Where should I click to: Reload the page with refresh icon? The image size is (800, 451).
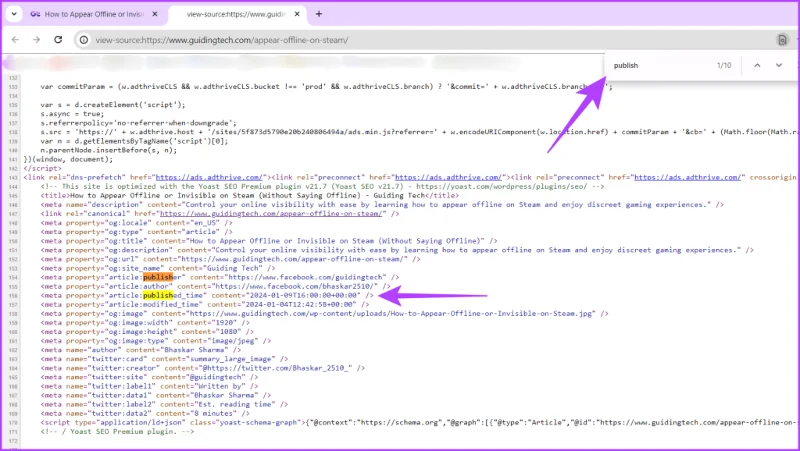(58, 40)
